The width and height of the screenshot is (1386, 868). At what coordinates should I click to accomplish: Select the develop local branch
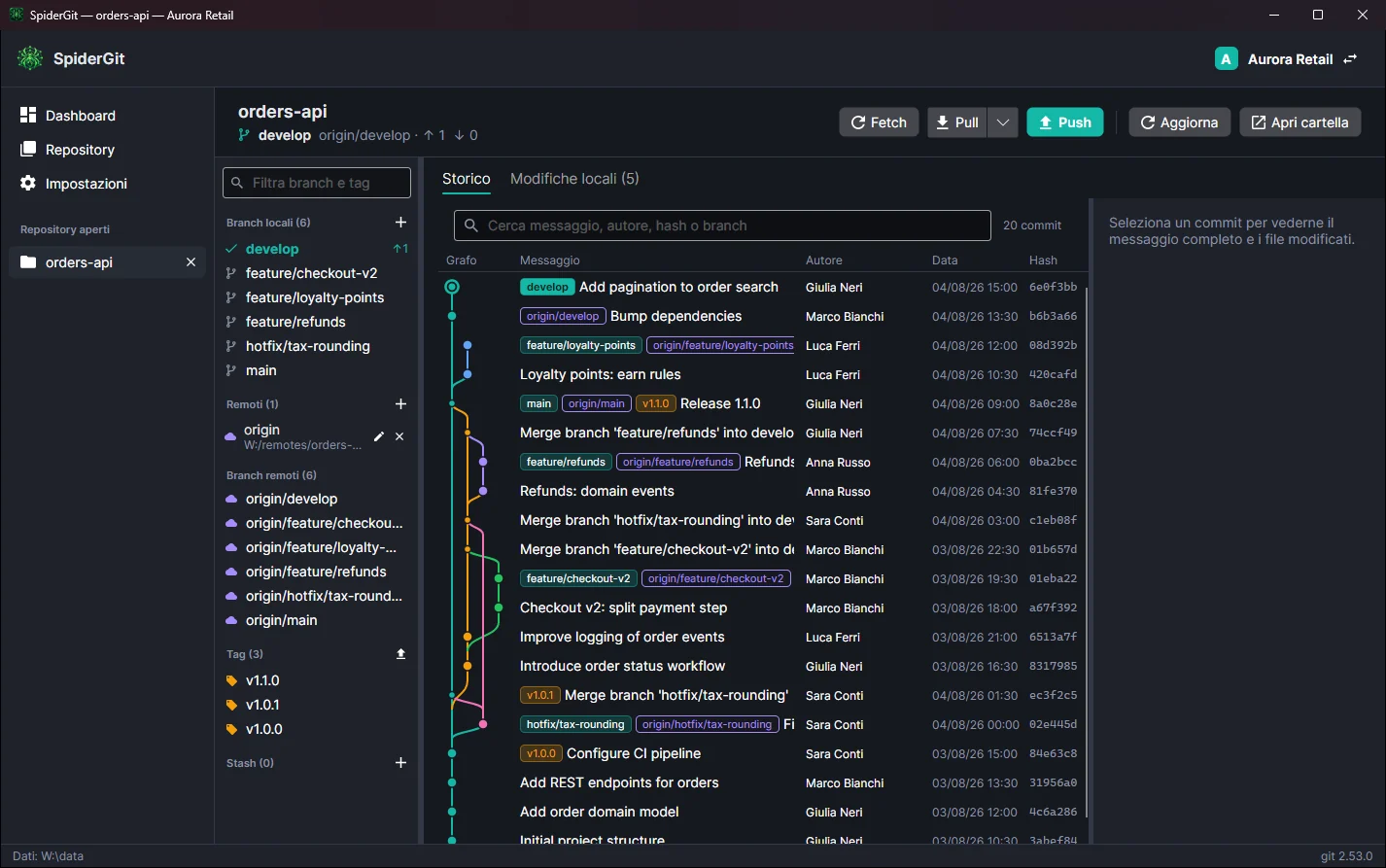(317, 249)
